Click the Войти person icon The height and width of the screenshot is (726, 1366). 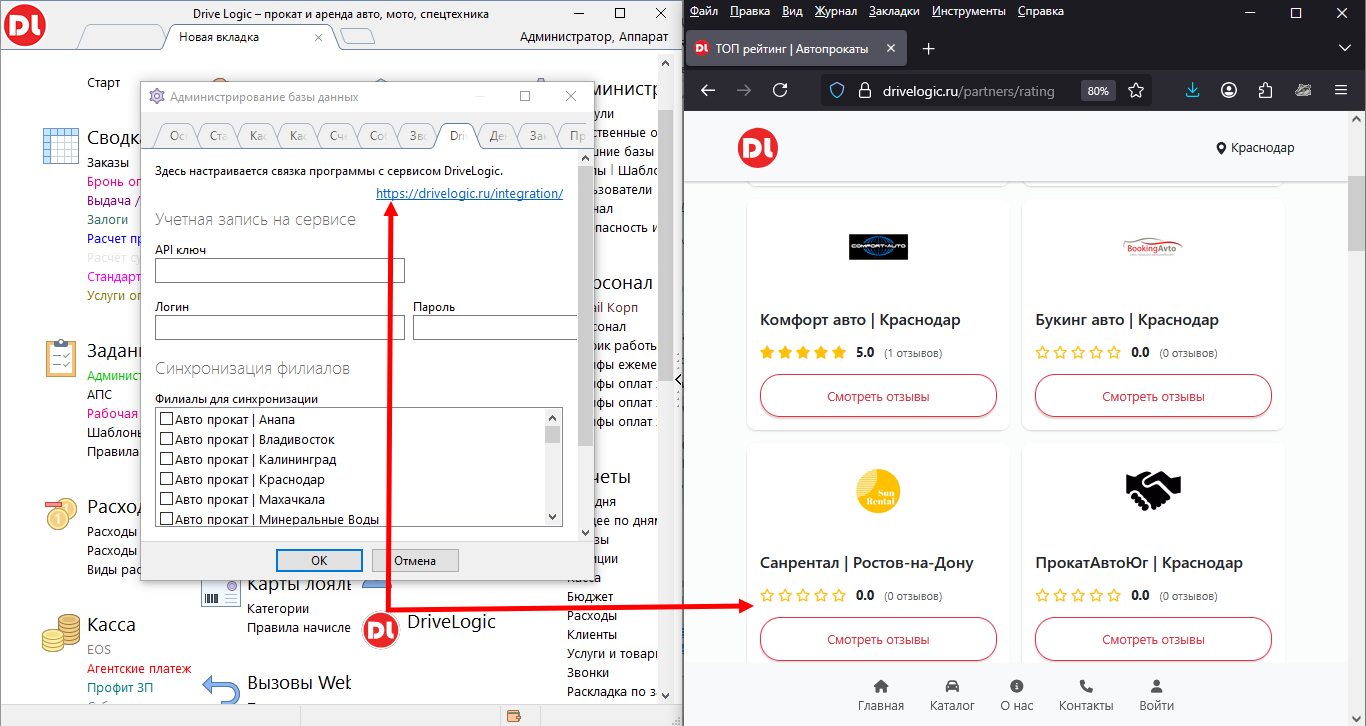coord(1156,686)
